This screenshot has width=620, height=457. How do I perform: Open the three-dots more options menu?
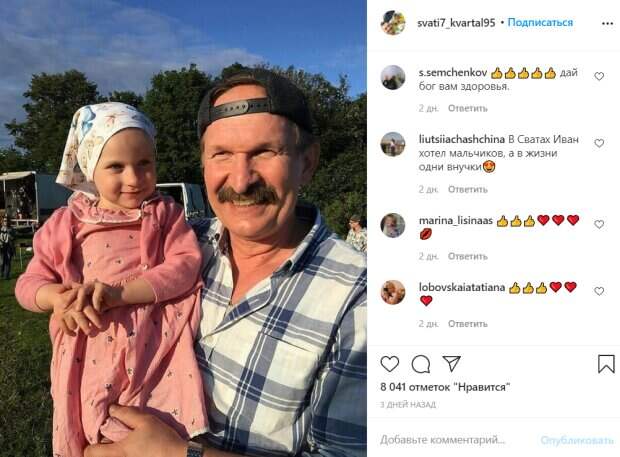[x=607, y=23]
